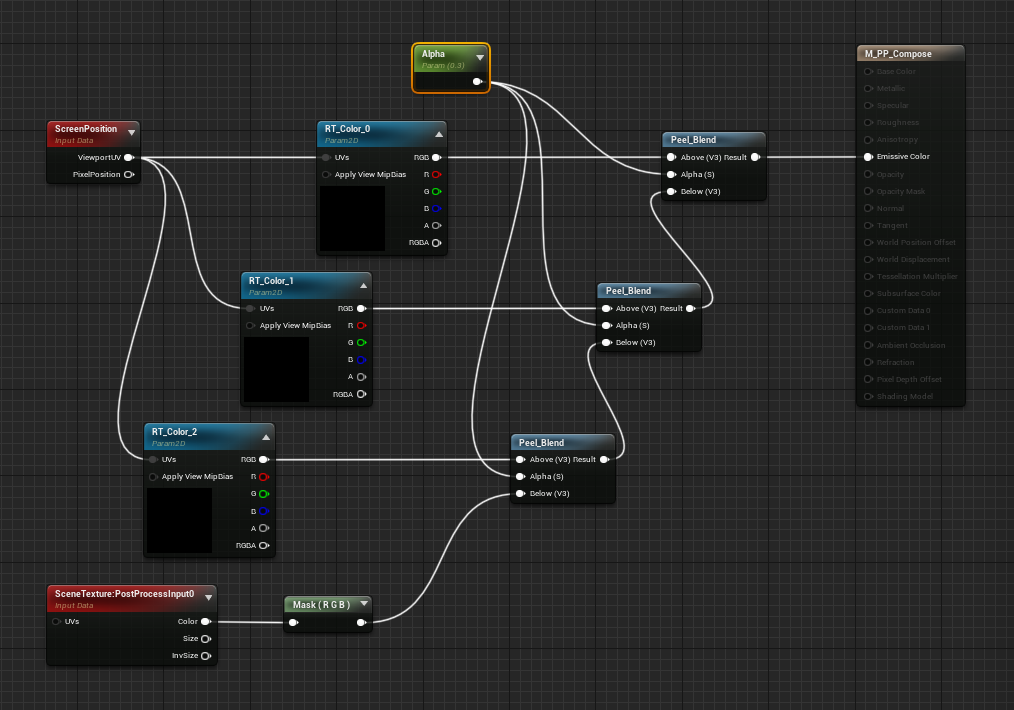1014x710 pixels.
Task: Collapse the RT_Color_0 node
Action: pyautogui.click(x=438, y=134)
